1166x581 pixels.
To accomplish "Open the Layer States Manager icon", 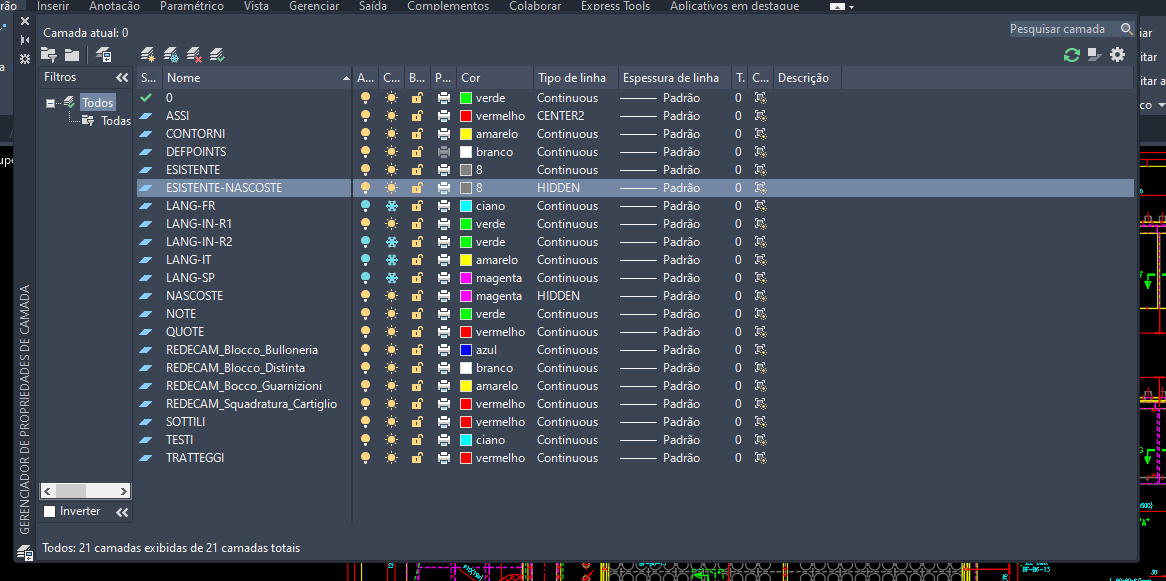I will click(103, 54).
